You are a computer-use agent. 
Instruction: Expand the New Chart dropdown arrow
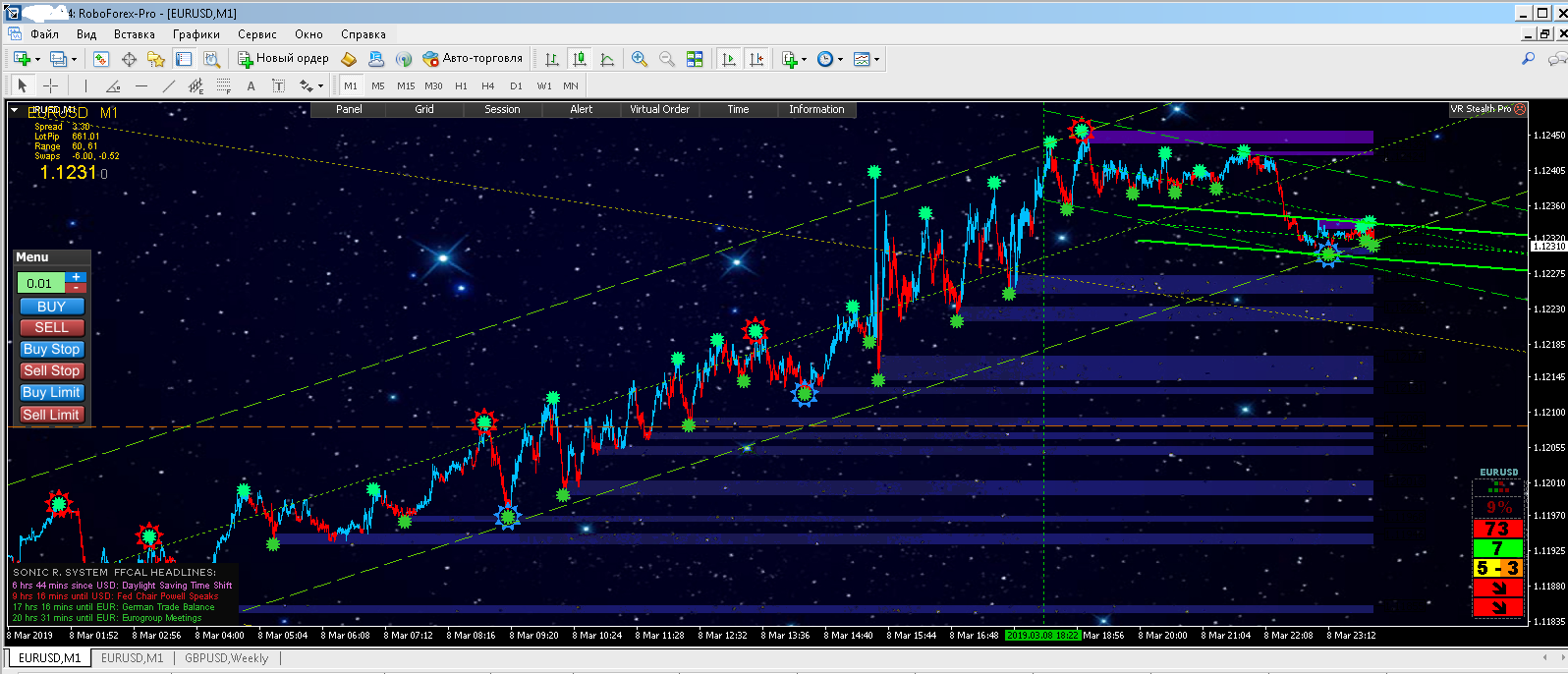click(37, 59)
